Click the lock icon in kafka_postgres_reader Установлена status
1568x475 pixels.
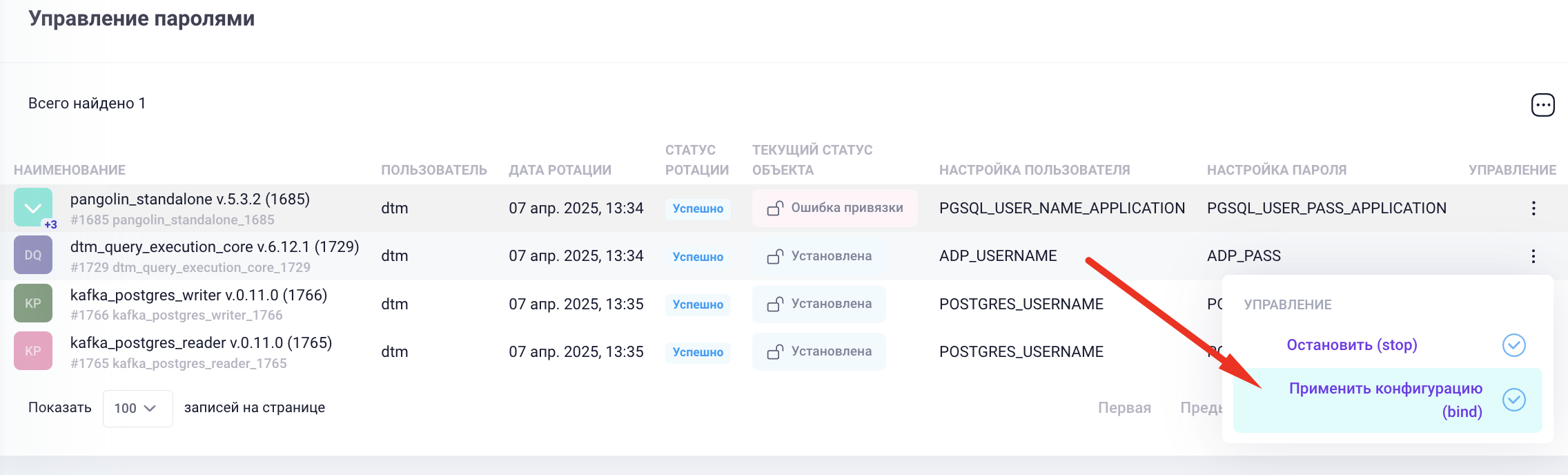click(775, 351)
